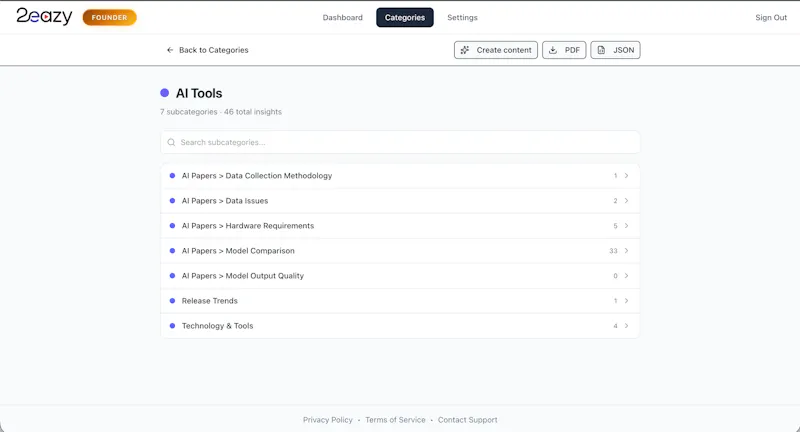Click the back arrow icon beside Back to Categories

(170, 50)
